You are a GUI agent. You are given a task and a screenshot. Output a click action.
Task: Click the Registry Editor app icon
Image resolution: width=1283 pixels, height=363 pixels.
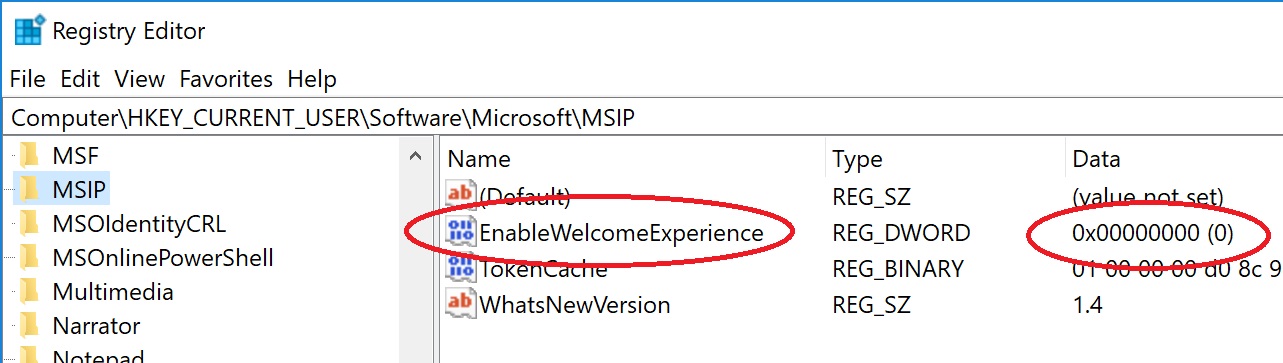point(28,31)
